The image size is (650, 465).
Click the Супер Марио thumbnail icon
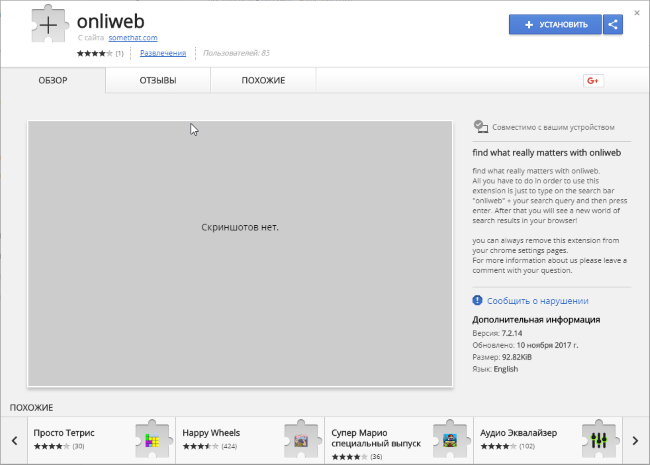[x=448, y=439]
